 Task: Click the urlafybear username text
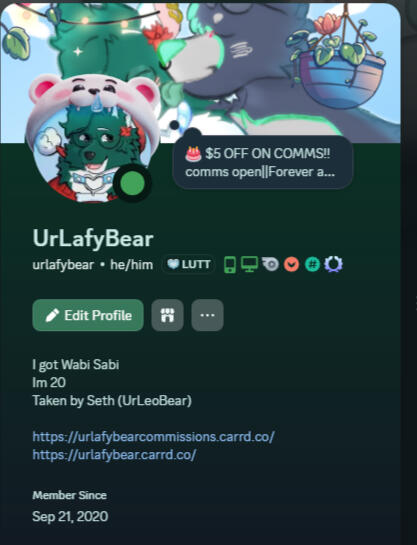63,265
